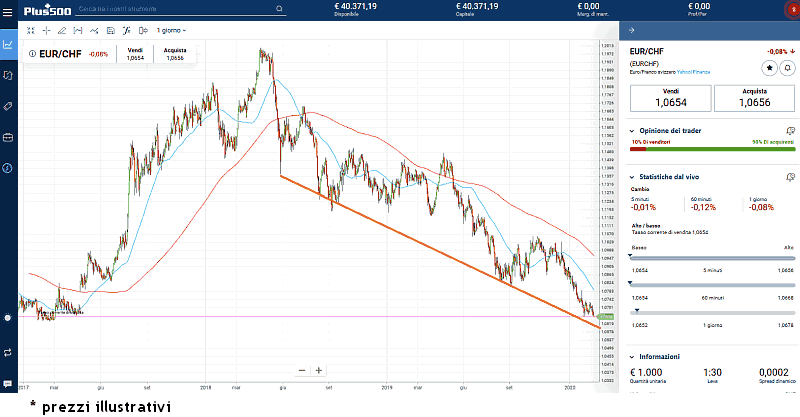Open the portfolio briefcase in sidebar

tap(8, 136)
